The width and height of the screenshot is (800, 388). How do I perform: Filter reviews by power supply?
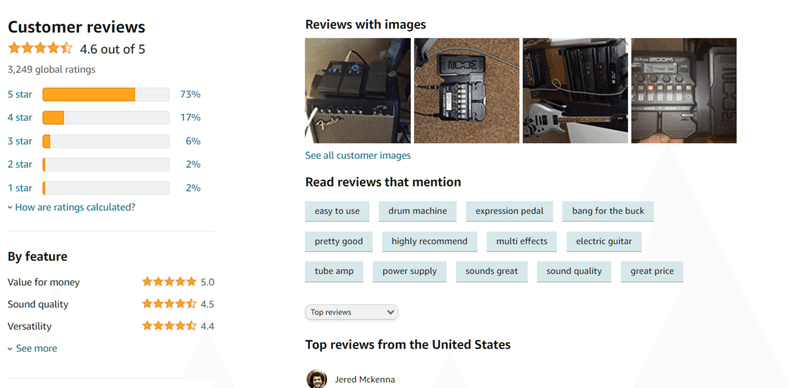(409, 272)
